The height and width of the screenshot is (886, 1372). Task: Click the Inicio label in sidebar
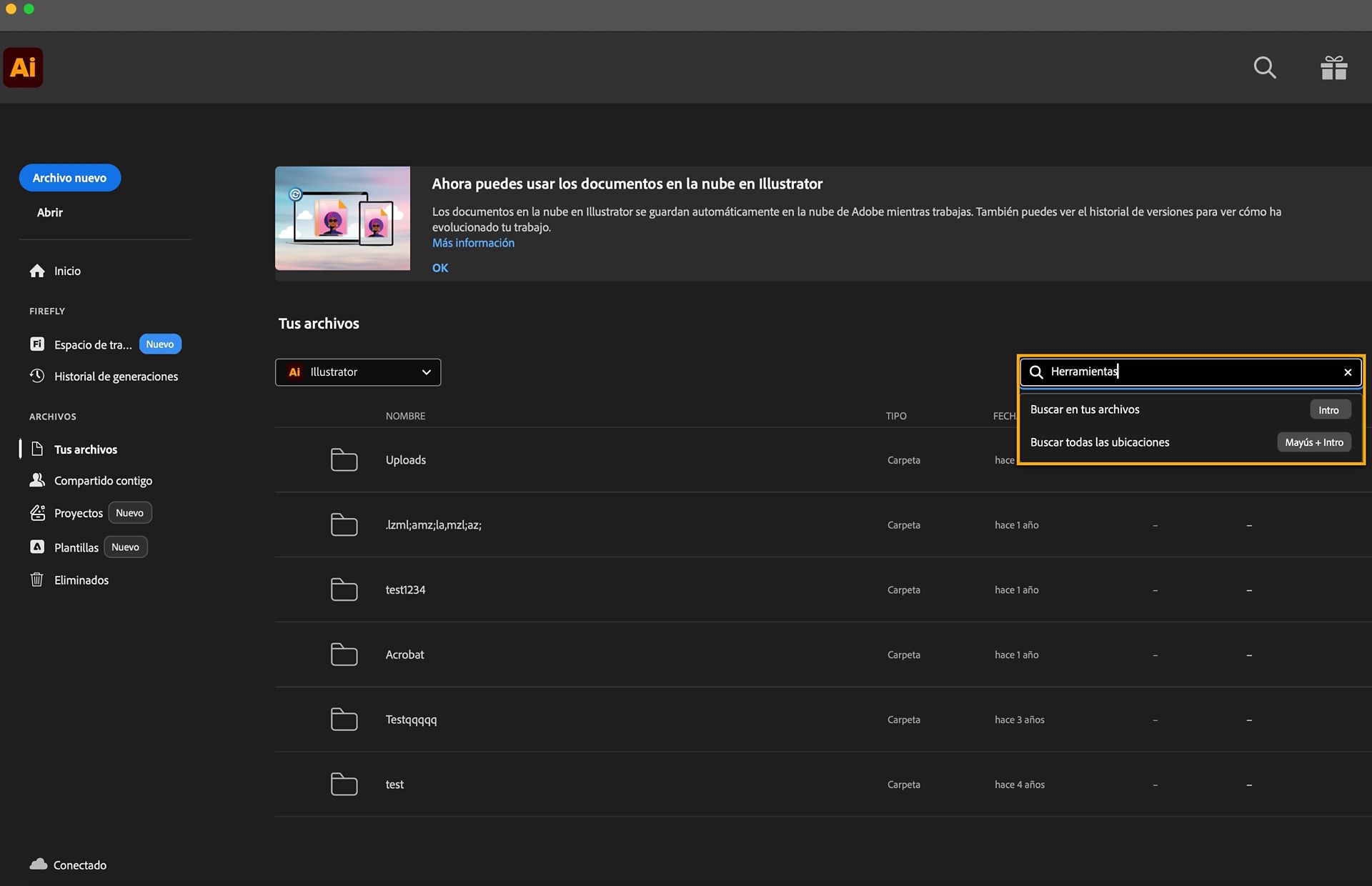(x=67, y=271)
